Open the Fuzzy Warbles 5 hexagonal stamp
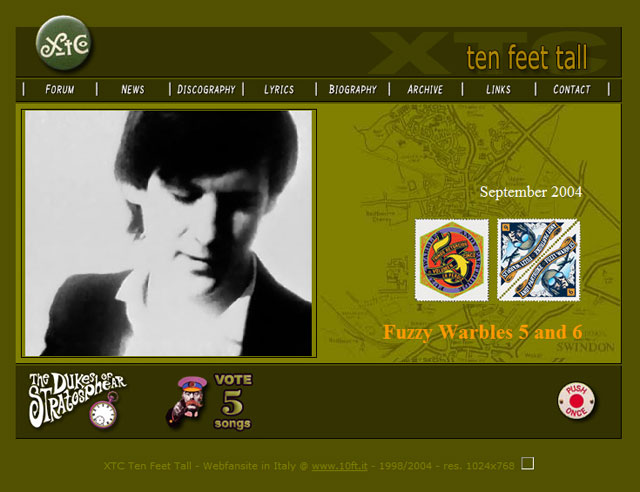The image size is (640, 492). click(x=452, y=260)
